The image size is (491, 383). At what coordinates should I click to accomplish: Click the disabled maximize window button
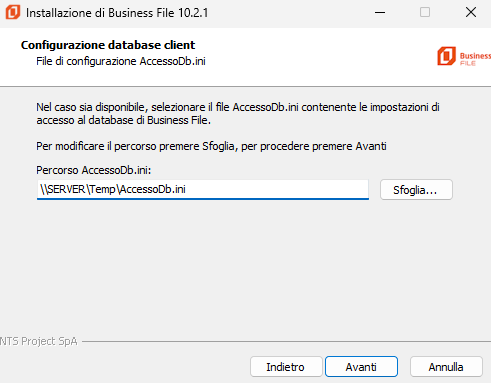pos(425,13)
